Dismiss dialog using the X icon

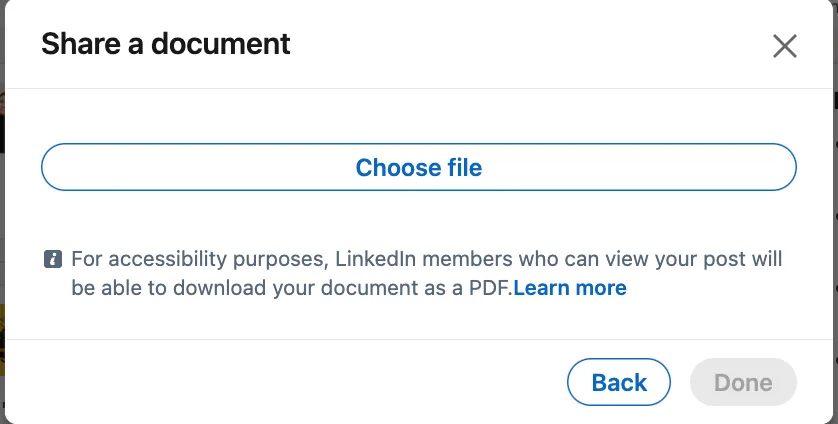pos(785,46)
